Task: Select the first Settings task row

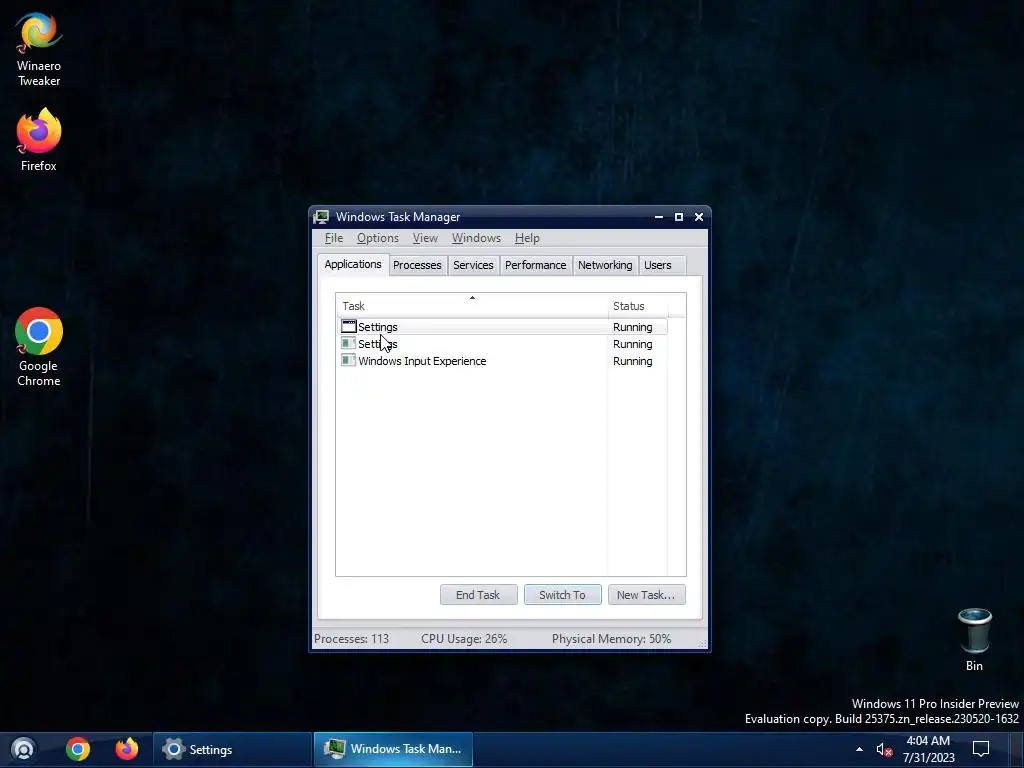Action: pyautogui.click(x=503, y=327)
